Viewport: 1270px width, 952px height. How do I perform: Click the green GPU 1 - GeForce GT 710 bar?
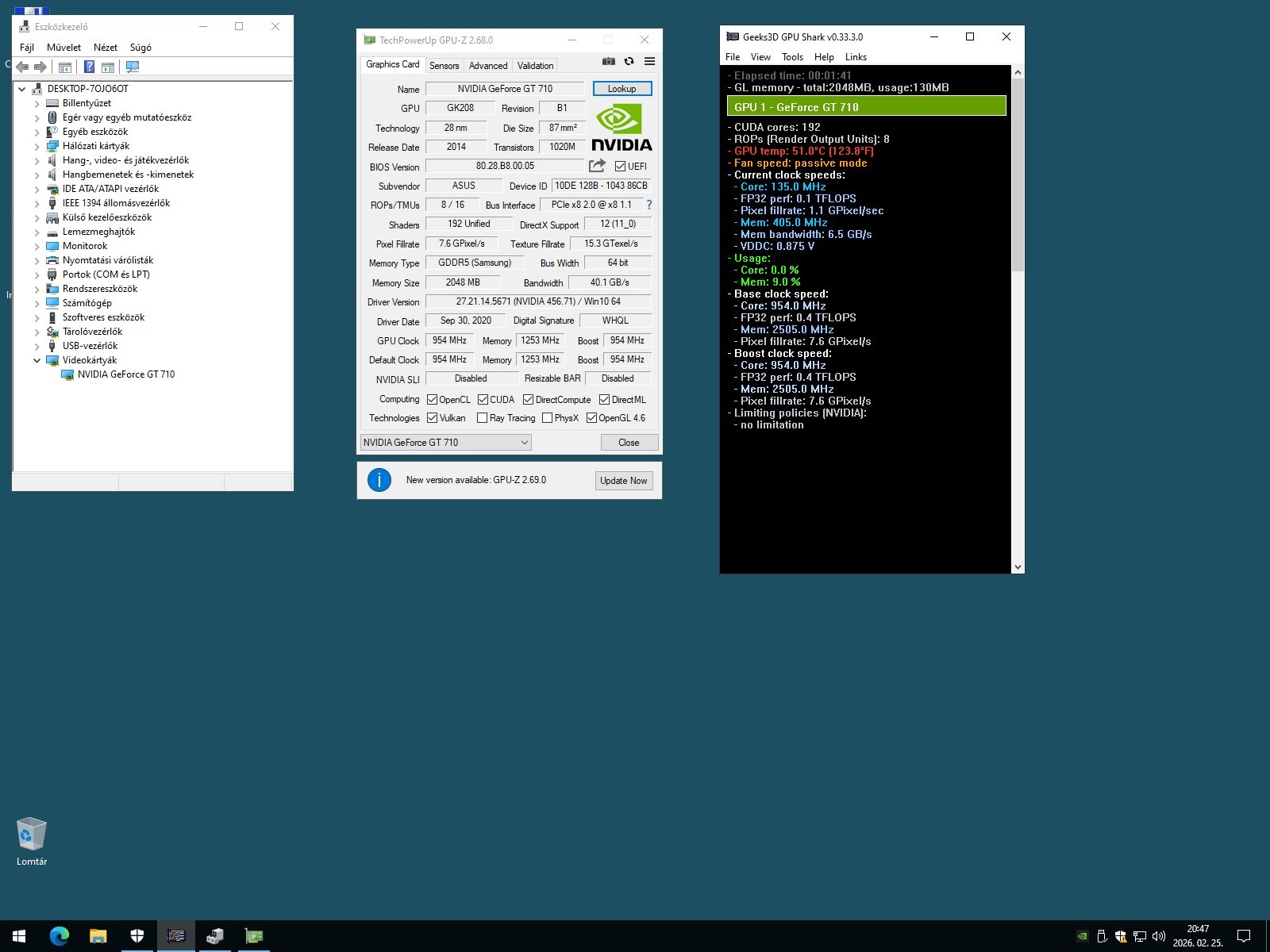point(866,106)
